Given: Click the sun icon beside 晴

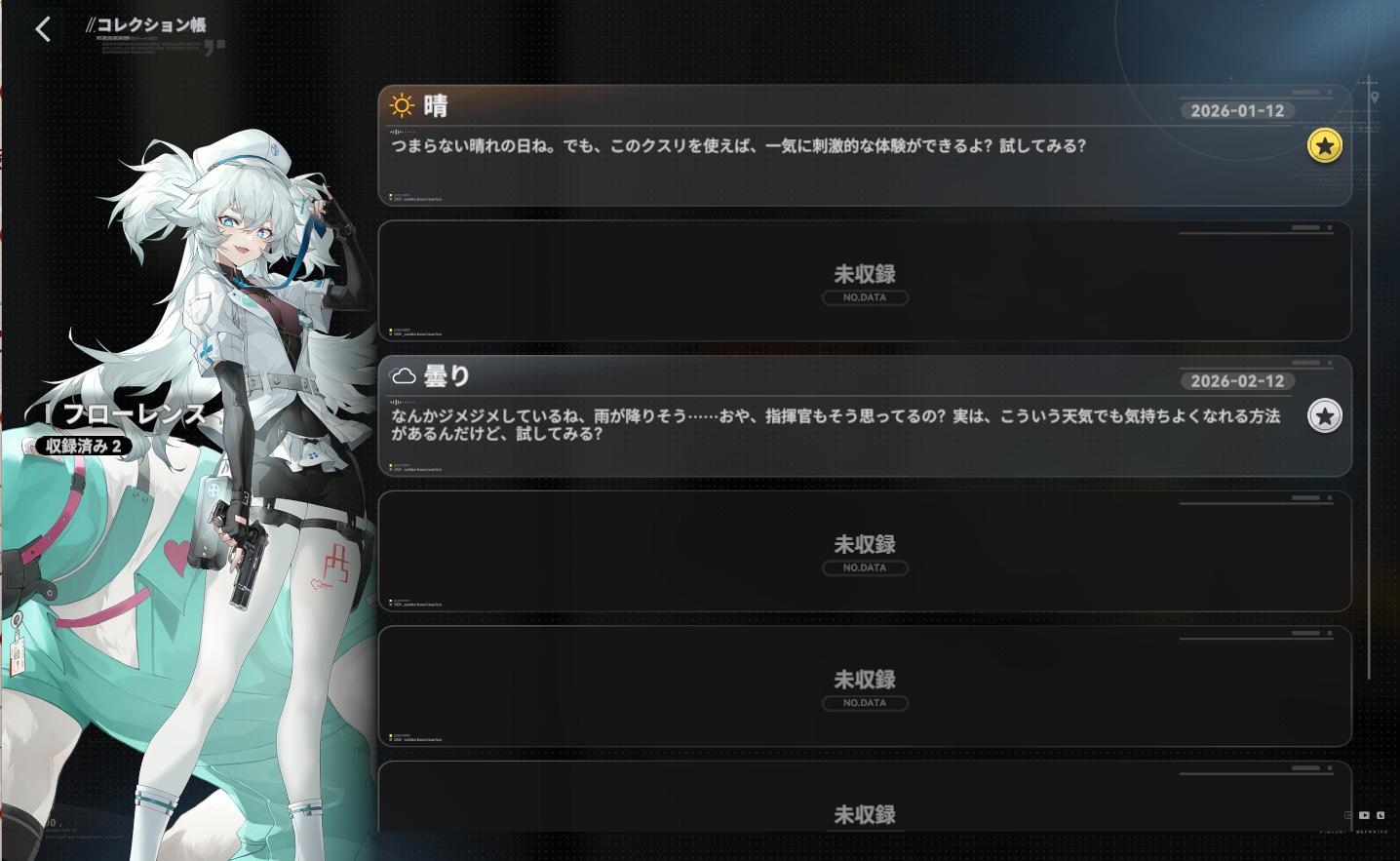Looking at the screenshot, I should [x=402, y=105].
